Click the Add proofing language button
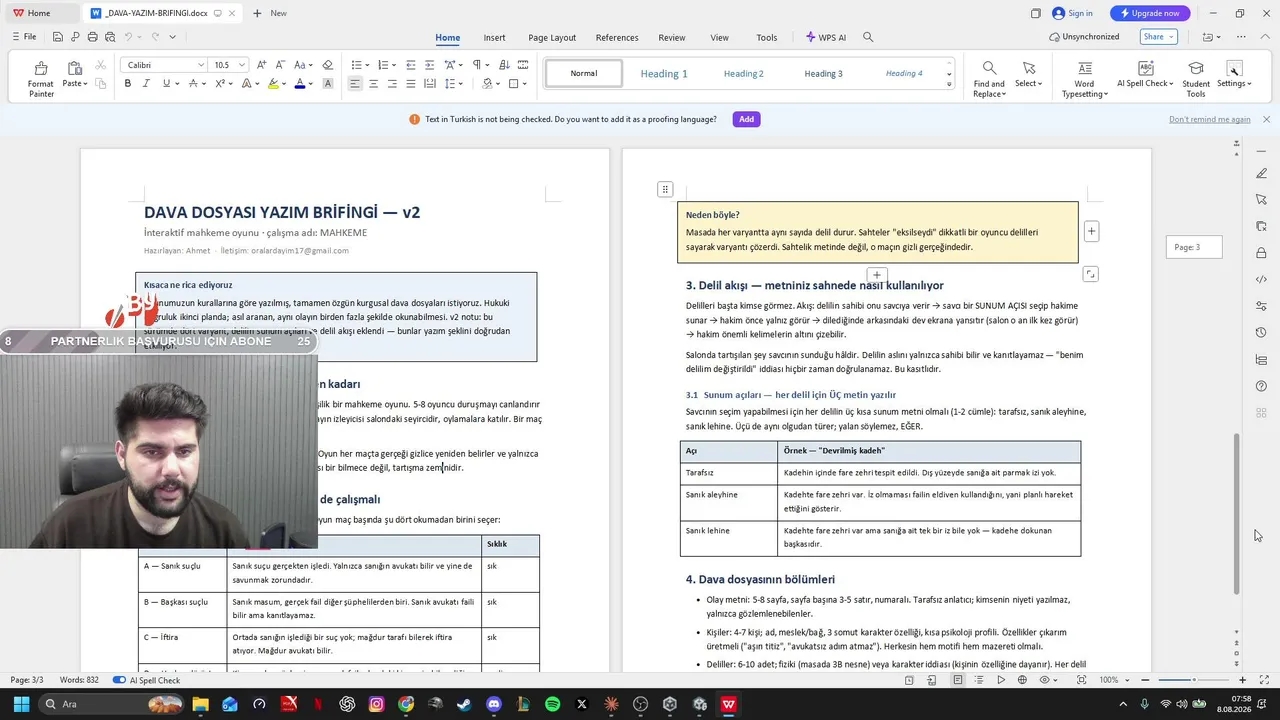Image resolution: width=1280 pixels, height=720 pixels. pos(746,119)
